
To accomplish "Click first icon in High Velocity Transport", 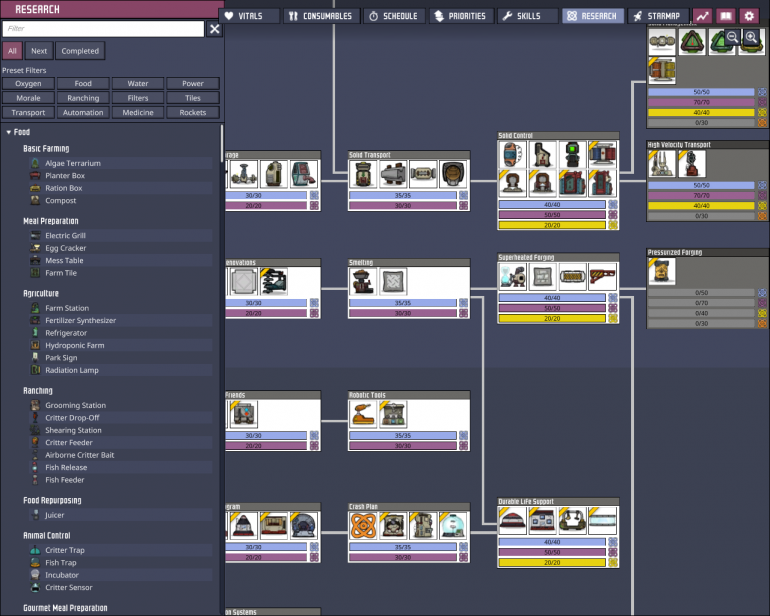I will [661, 164].
